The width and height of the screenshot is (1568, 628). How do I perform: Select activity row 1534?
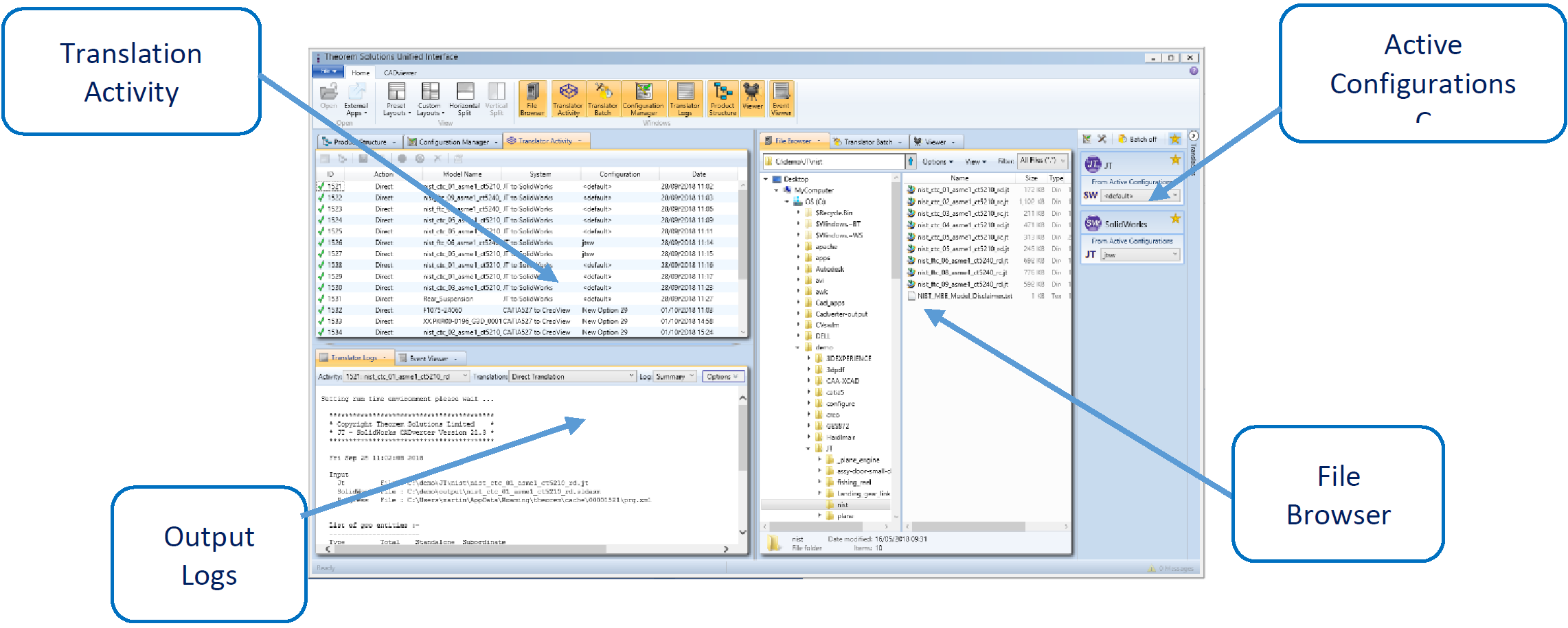[x=527, y=332]
